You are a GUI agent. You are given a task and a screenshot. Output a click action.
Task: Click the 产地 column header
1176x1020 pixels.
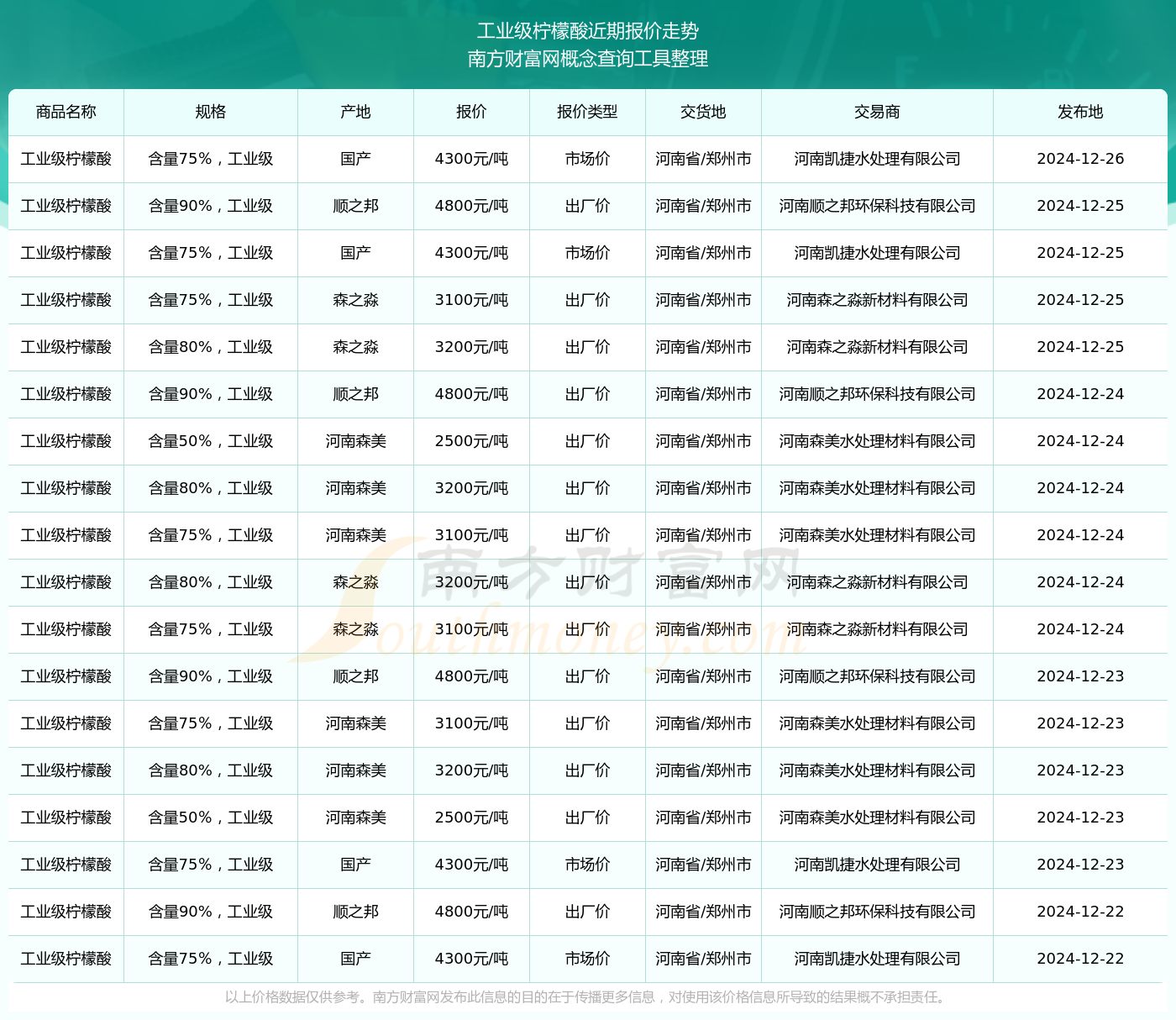point(355,112)
